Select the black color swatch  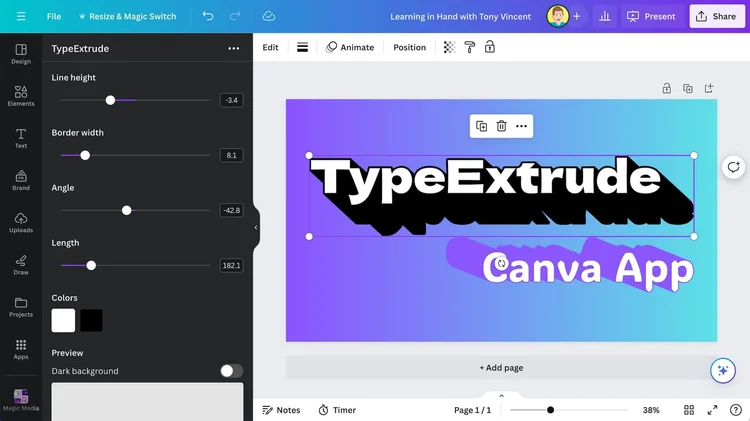click(91, 320)
